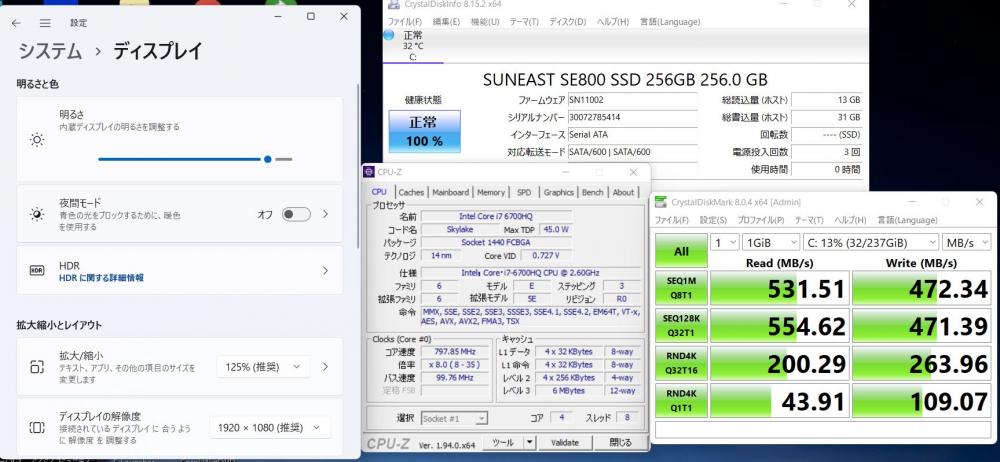Open CrystalDiskMark テーマ(T) menu

pos(810,220)
